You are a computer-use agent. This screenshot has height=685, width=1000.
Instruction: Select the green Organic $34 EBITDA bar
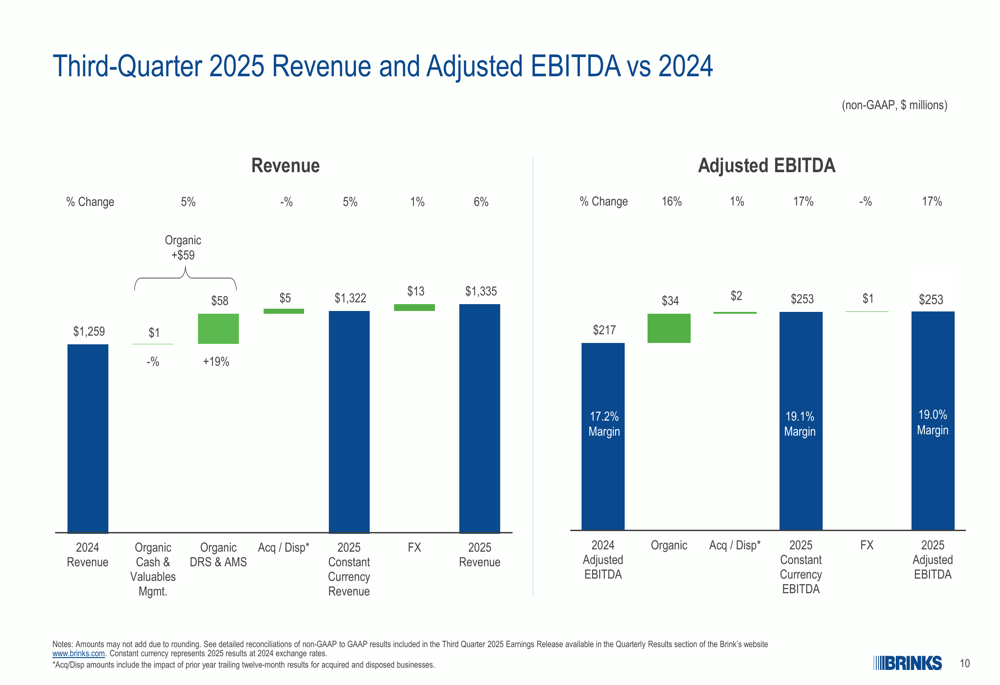[669, 328]
